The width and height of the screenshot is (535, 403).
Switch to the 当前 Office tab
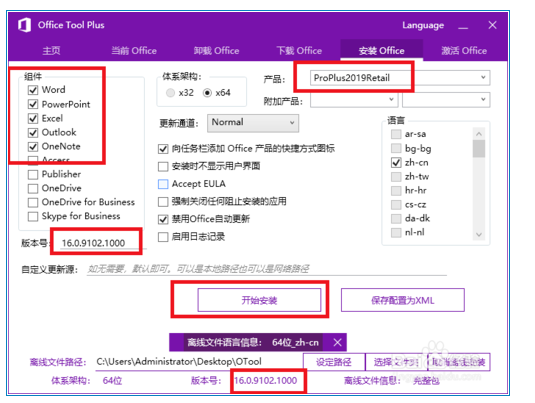pyautogui.click(x=134, y=51)
